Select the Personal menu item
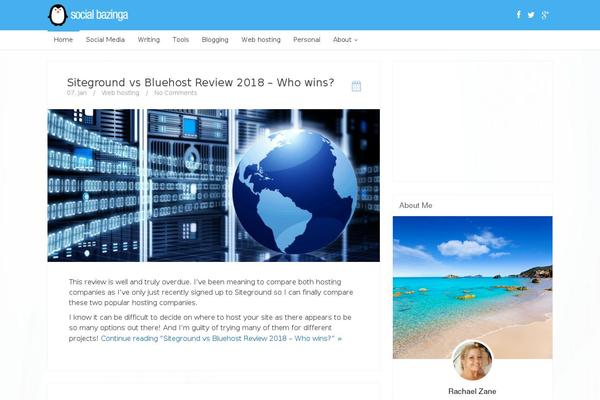Screen dimensions: 600x400 tap(307, 39)
